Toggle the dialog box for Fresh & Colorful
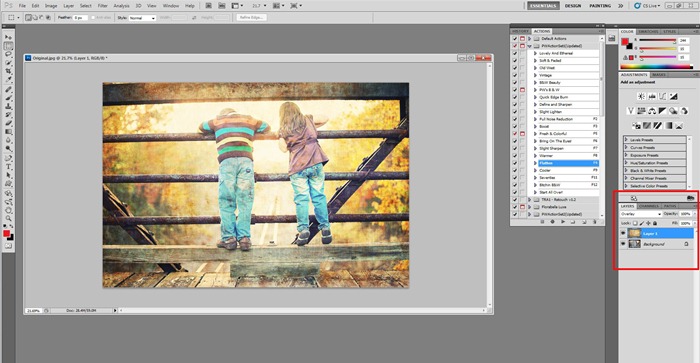Image resolution: width=700 pixels, height=363 pixels. 522,134
